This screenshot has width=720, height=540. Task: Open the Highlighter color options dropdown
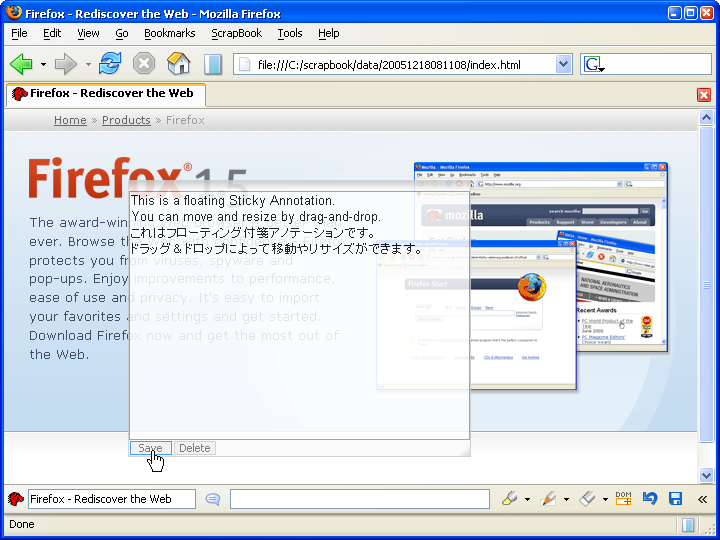pos(527,500)
